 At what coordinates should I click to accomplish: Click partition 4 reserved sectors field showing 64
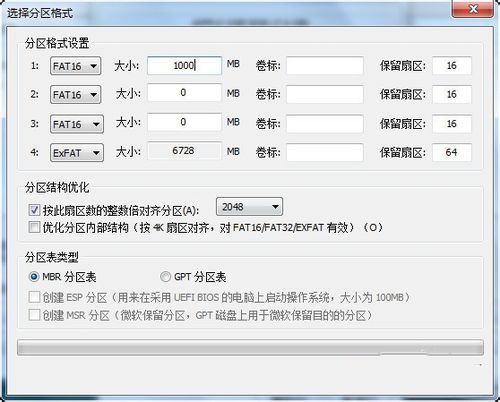[452, 152]
